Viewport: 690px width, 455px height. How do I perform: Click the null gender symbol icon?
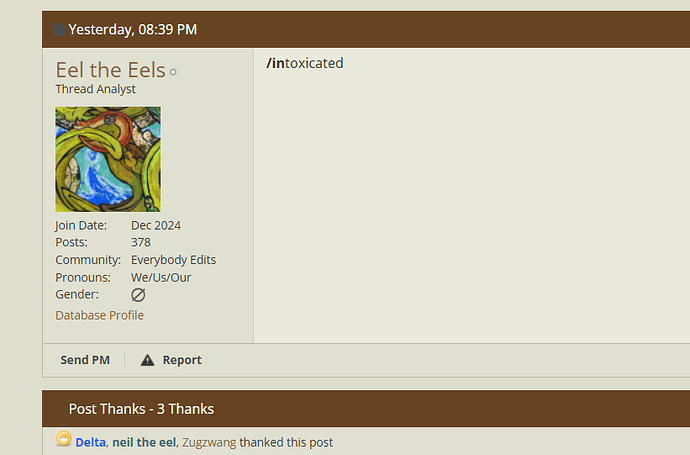click(x=138, y=295)
